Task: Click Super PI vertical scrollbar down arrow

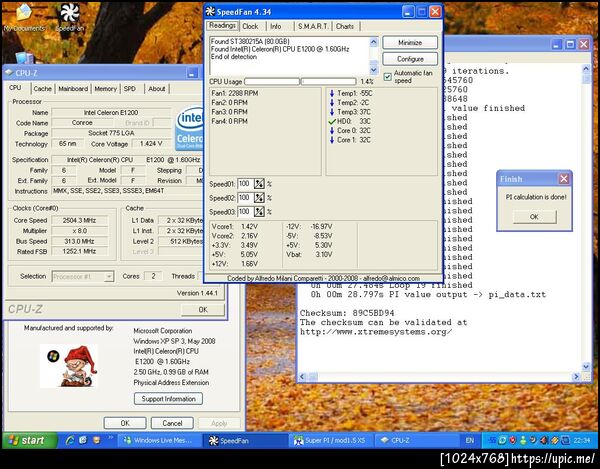Action: coord(586,366)
